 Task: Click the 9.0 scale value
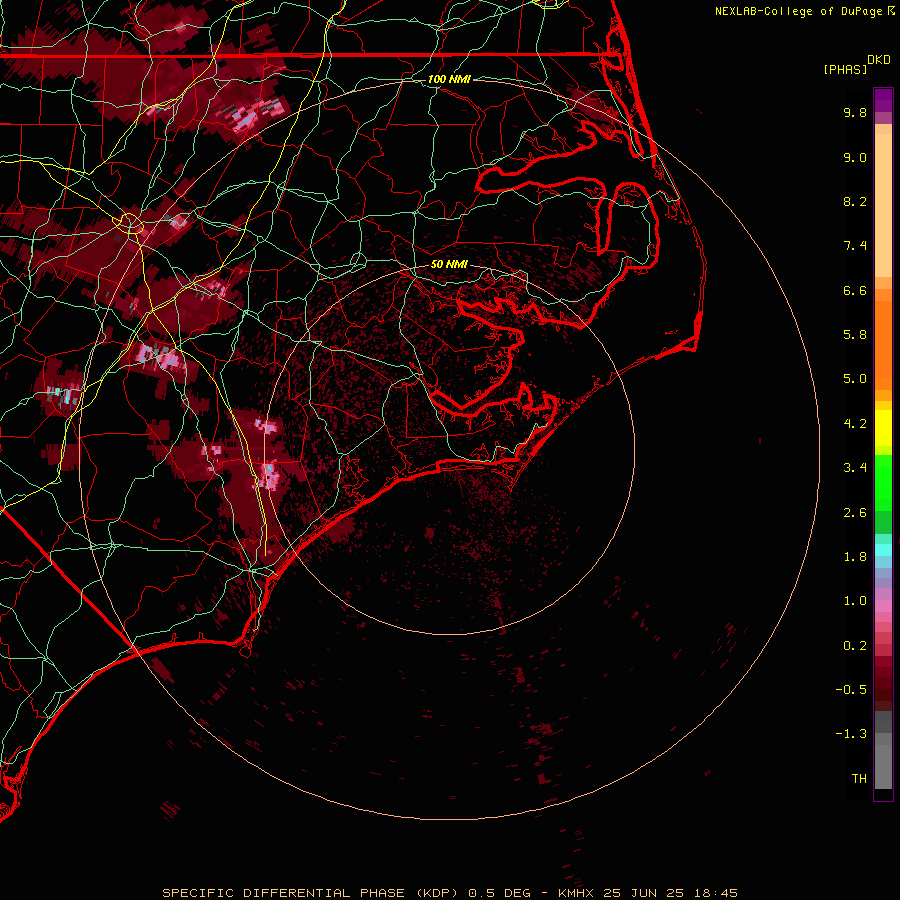pyautogui.click(x=855, y=158)
